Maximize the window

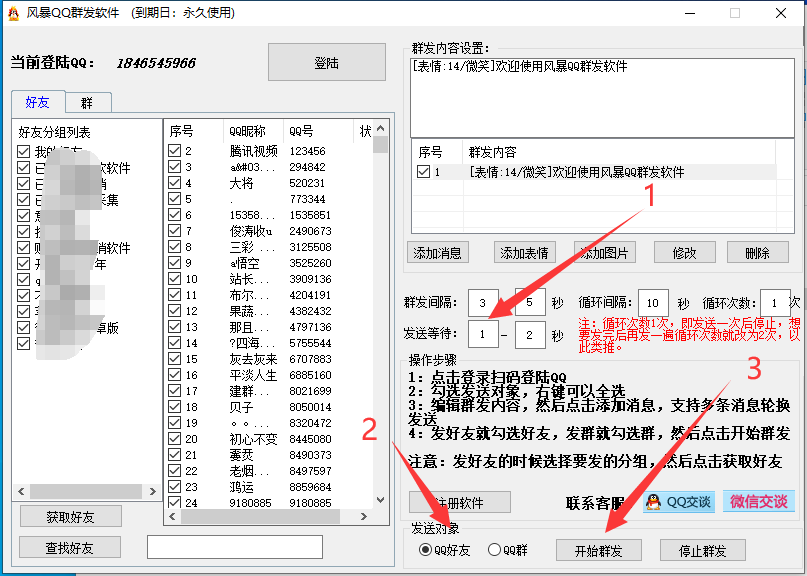[x=735, y=13]
